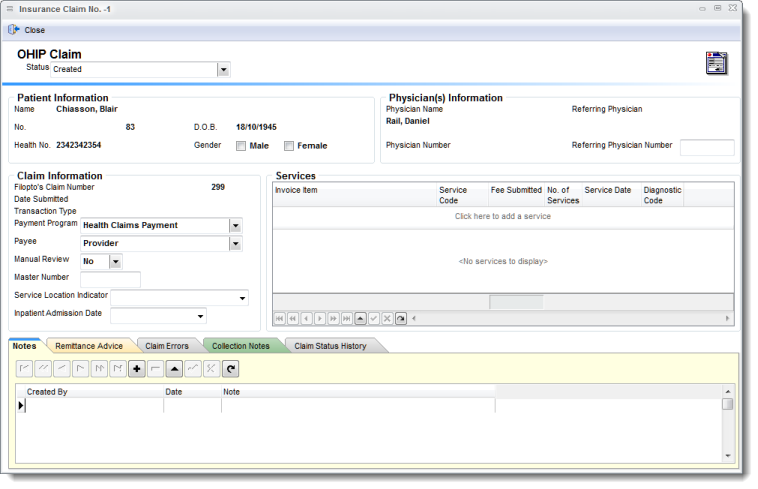Click the Close icon in the toolbar
The width and height of the screenshot is (758, 489).
click(14, 30)
